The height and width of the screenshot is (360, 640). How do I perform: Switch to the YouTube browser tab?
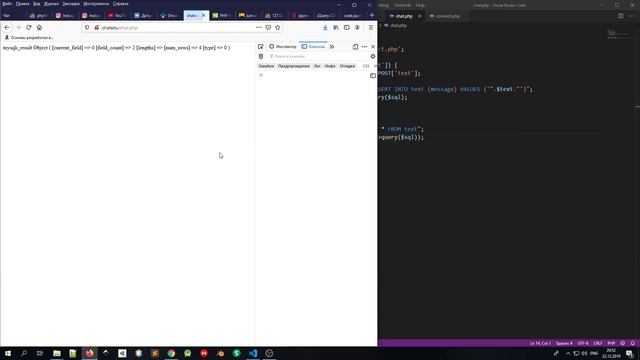point(118,16)
